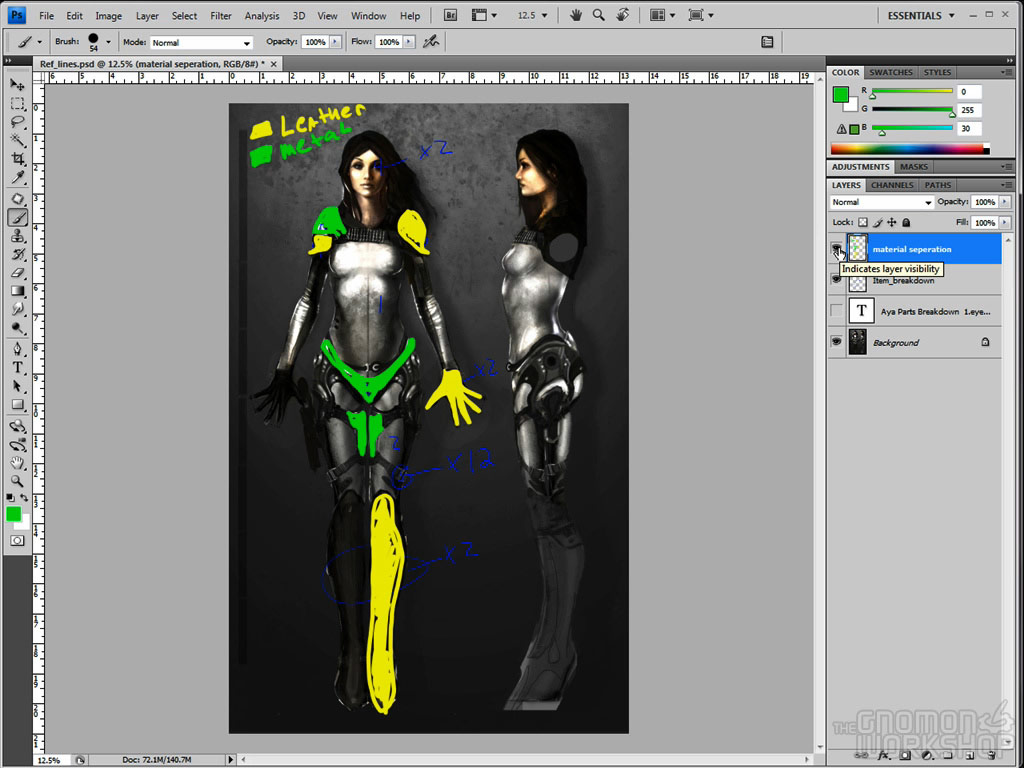This screenshot has height=768, width=1024.
Task: Select the Hand tool in toolbox
Action: [x=18, y=464]
